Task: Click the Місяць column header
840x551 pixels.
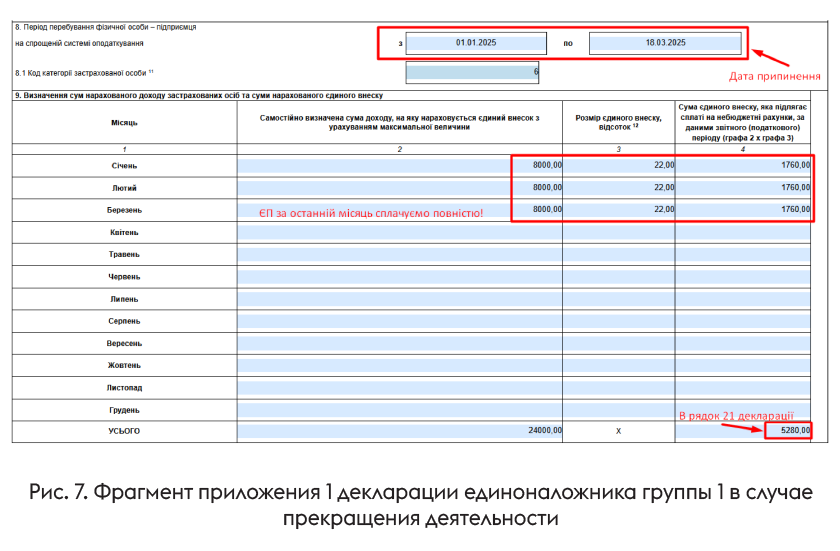Action: click(124, 122)
